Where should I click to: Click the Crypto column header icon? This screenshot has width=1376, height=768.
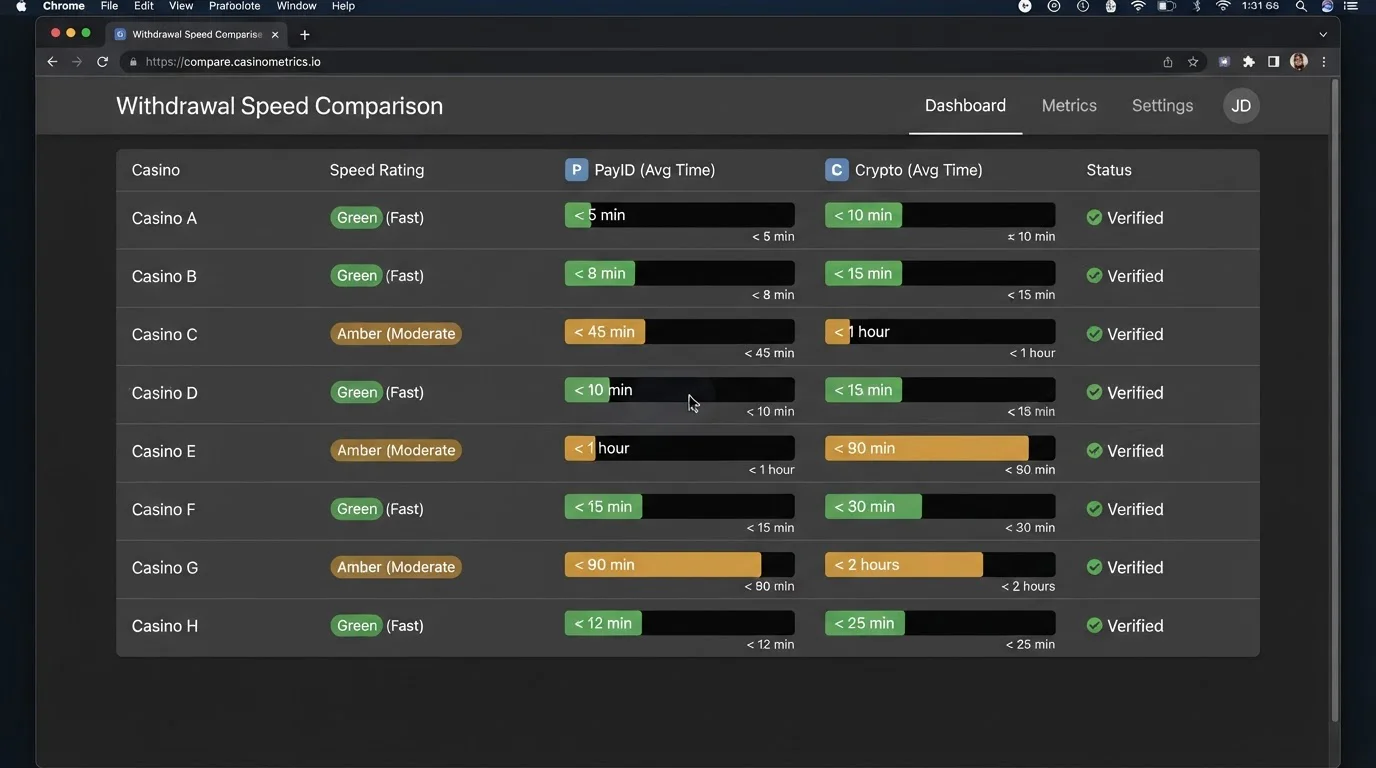(836, 170)
